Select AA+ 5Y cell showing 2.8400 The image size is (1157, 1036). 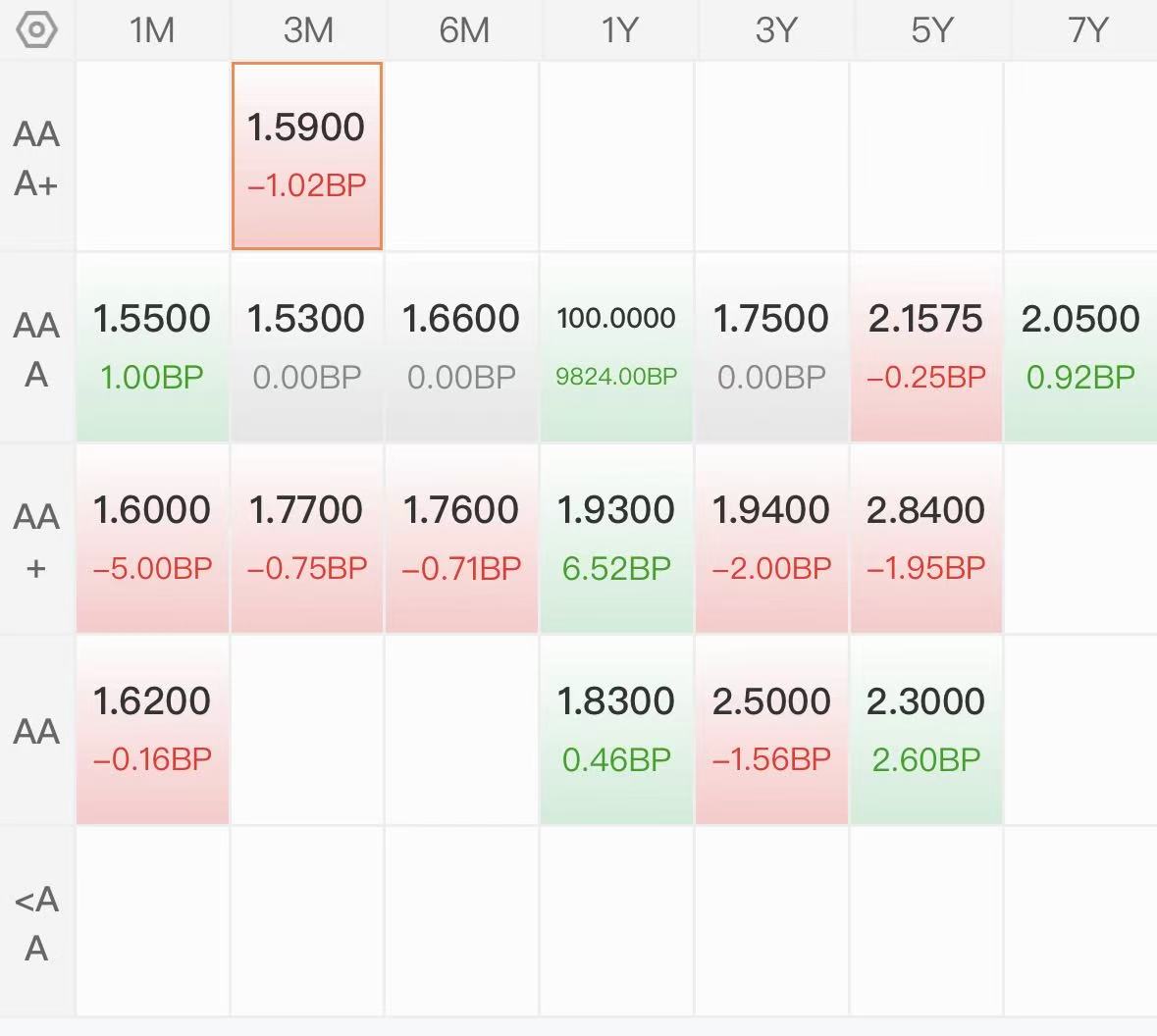(926, 538)
